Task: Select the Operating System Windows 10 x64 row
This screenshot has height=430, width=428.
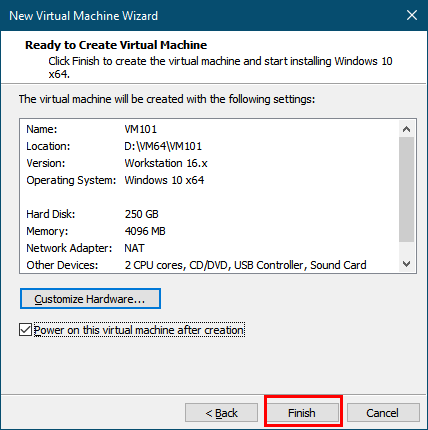Action: pyautogui.click(x=209, y=180)
